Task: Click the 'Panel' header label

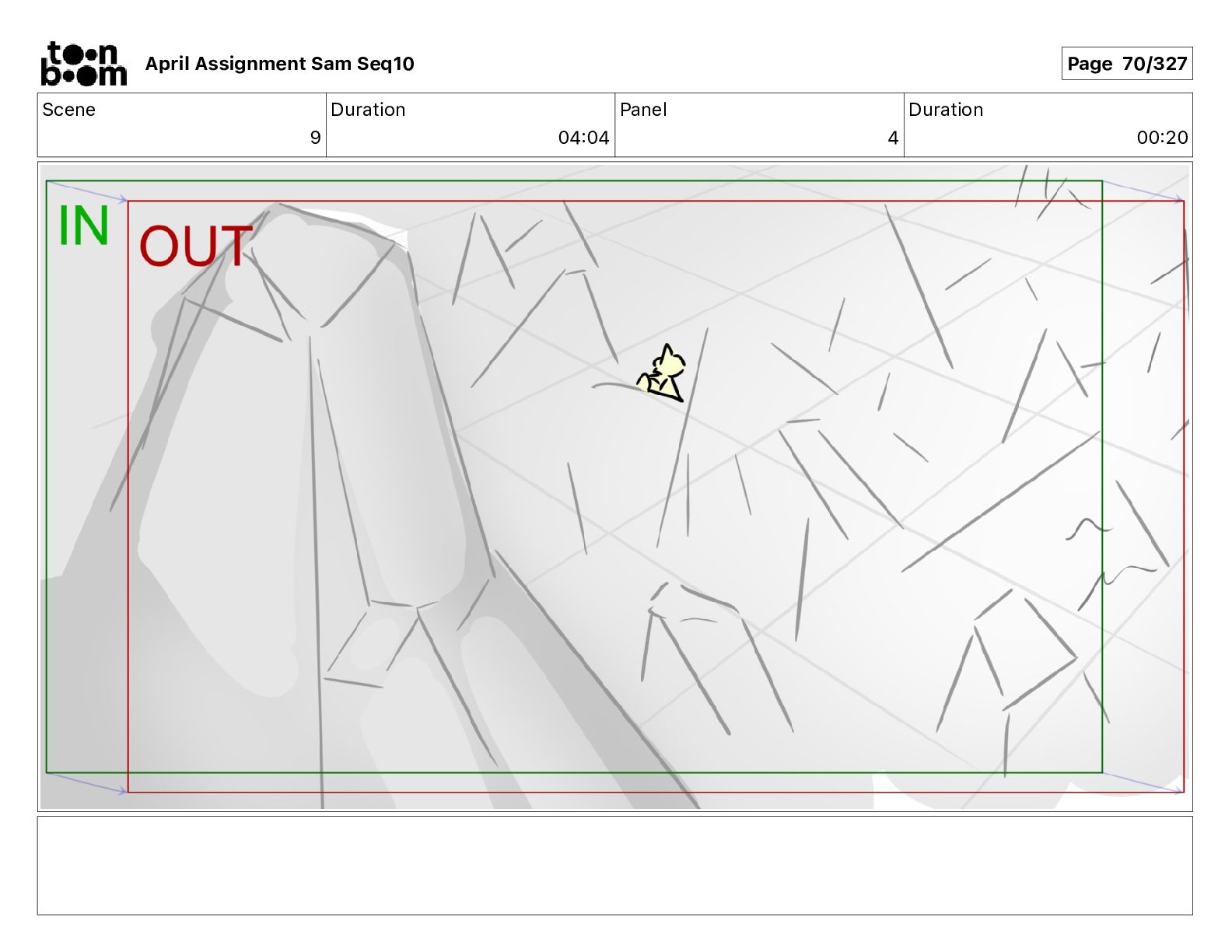Action: click(x=643, y=110)
